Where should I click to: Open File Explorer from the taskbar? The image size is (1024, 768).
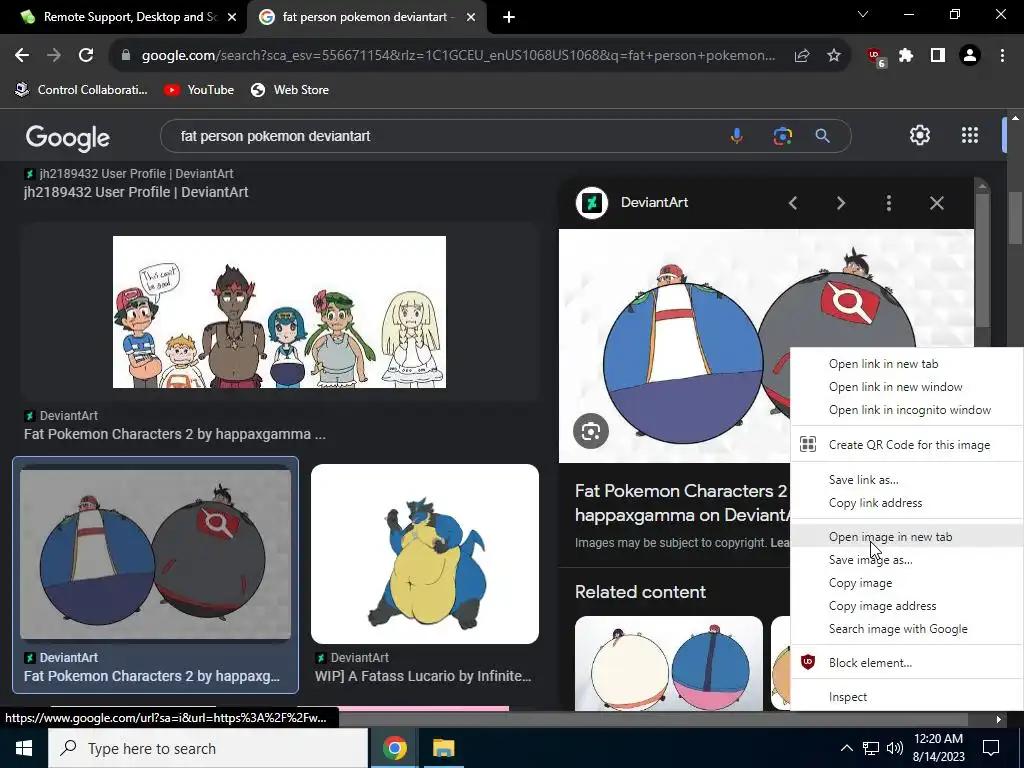coord(443,748)
